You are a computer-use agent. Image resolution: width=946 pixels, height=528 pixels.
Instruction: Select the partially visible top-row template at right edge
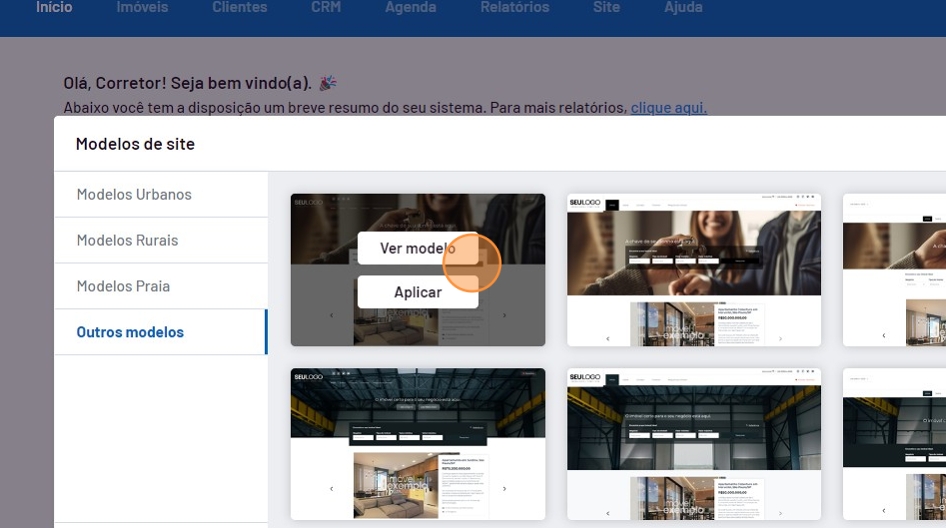click(894, 270)
